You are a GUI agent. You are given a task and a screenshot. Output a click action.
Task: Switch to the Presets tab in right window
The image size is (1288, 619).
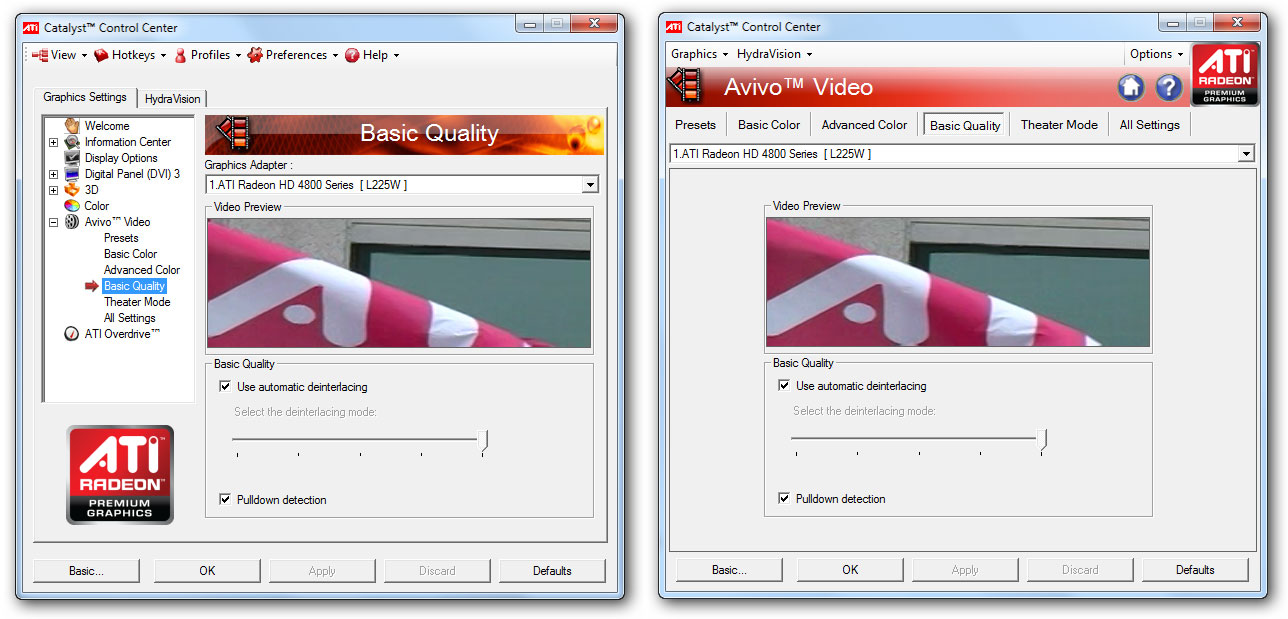coord(695,125)
